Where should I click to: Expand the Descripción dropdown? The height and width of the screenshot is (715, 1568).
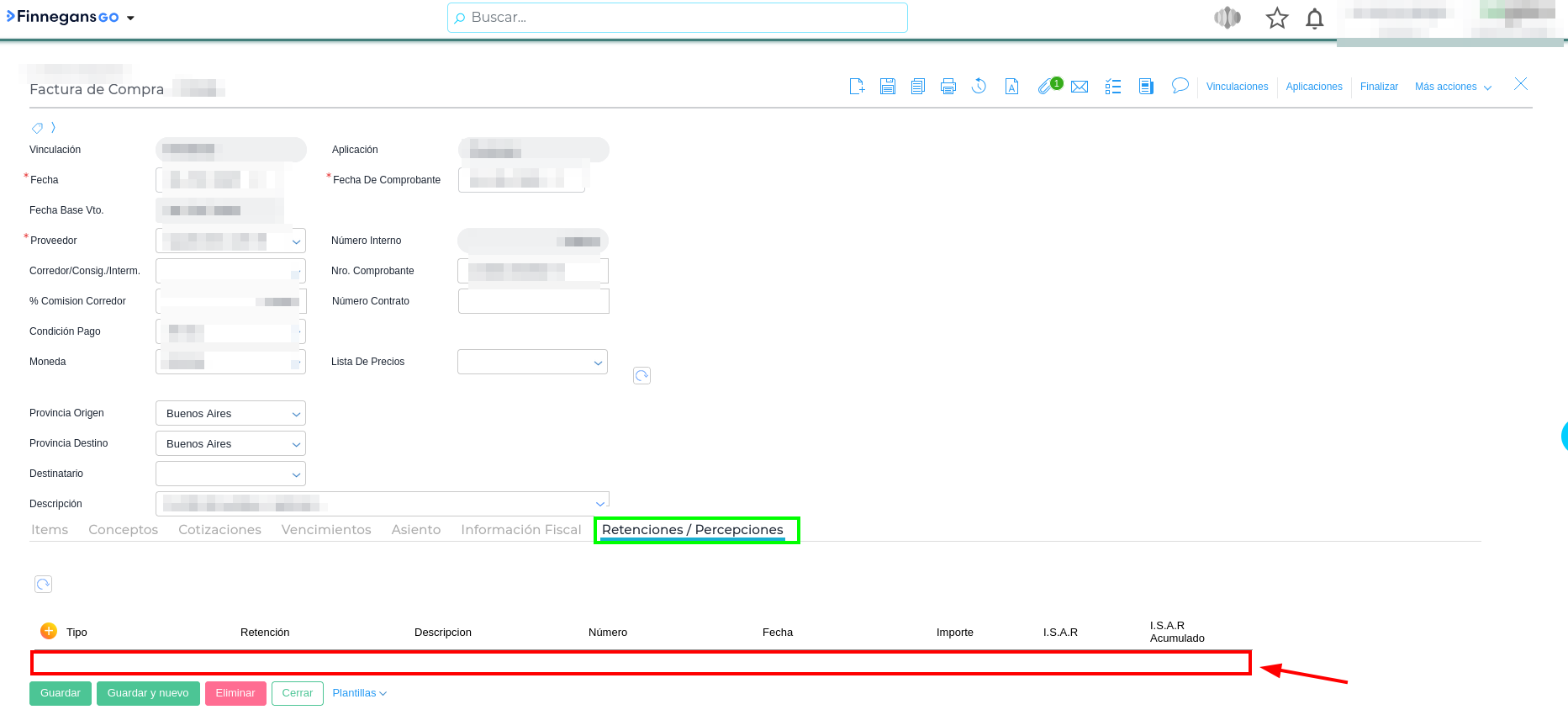[600, 504]
